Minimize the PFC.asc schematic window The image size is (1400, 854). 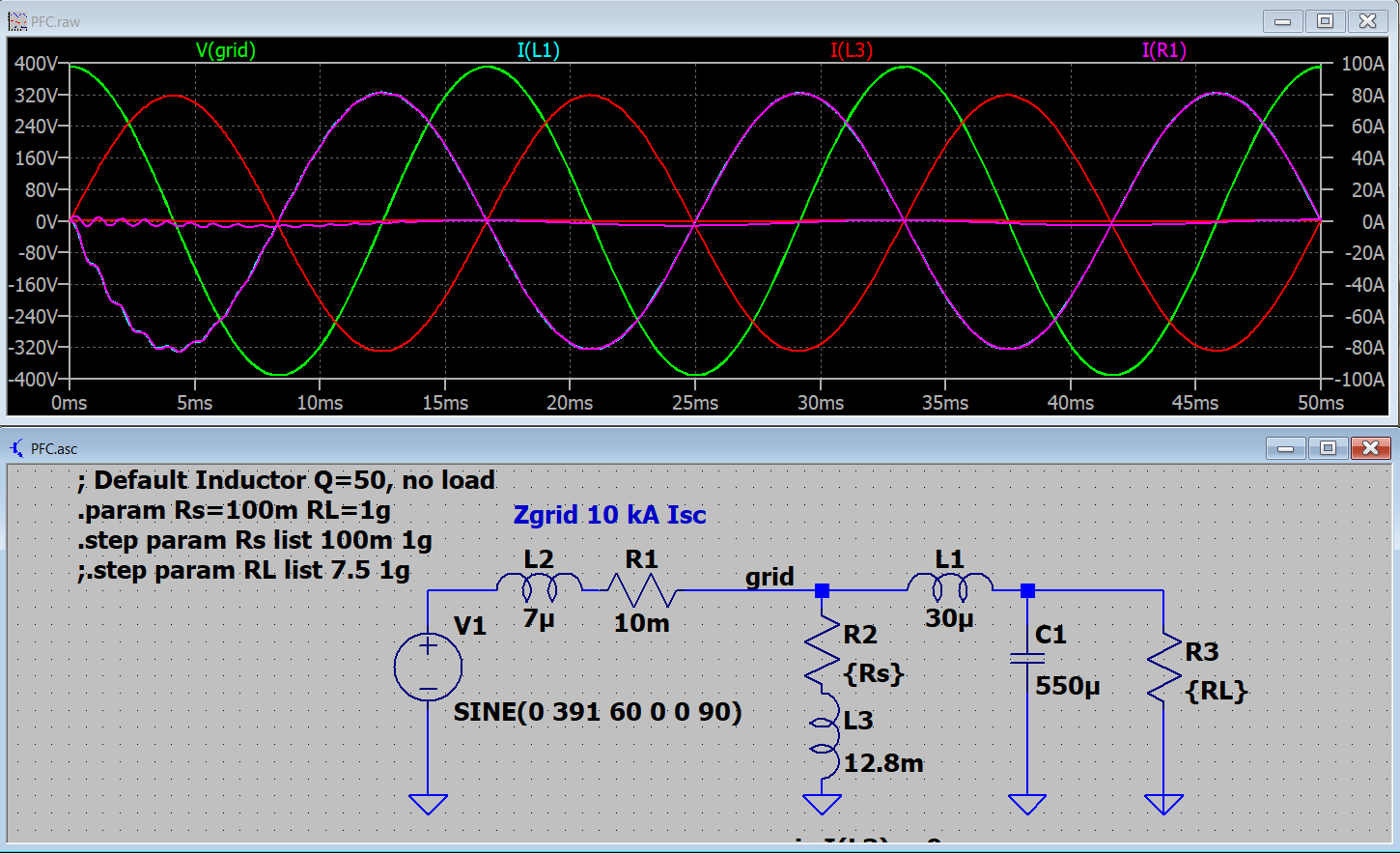tap(1286, 448)
